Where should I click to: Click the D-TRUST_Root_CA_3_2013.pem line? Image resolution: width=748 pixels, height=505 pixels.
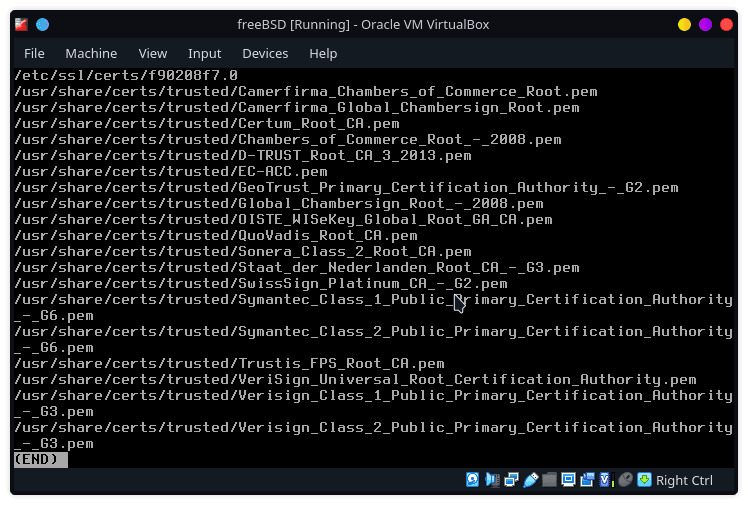click(x=243, y=155)
